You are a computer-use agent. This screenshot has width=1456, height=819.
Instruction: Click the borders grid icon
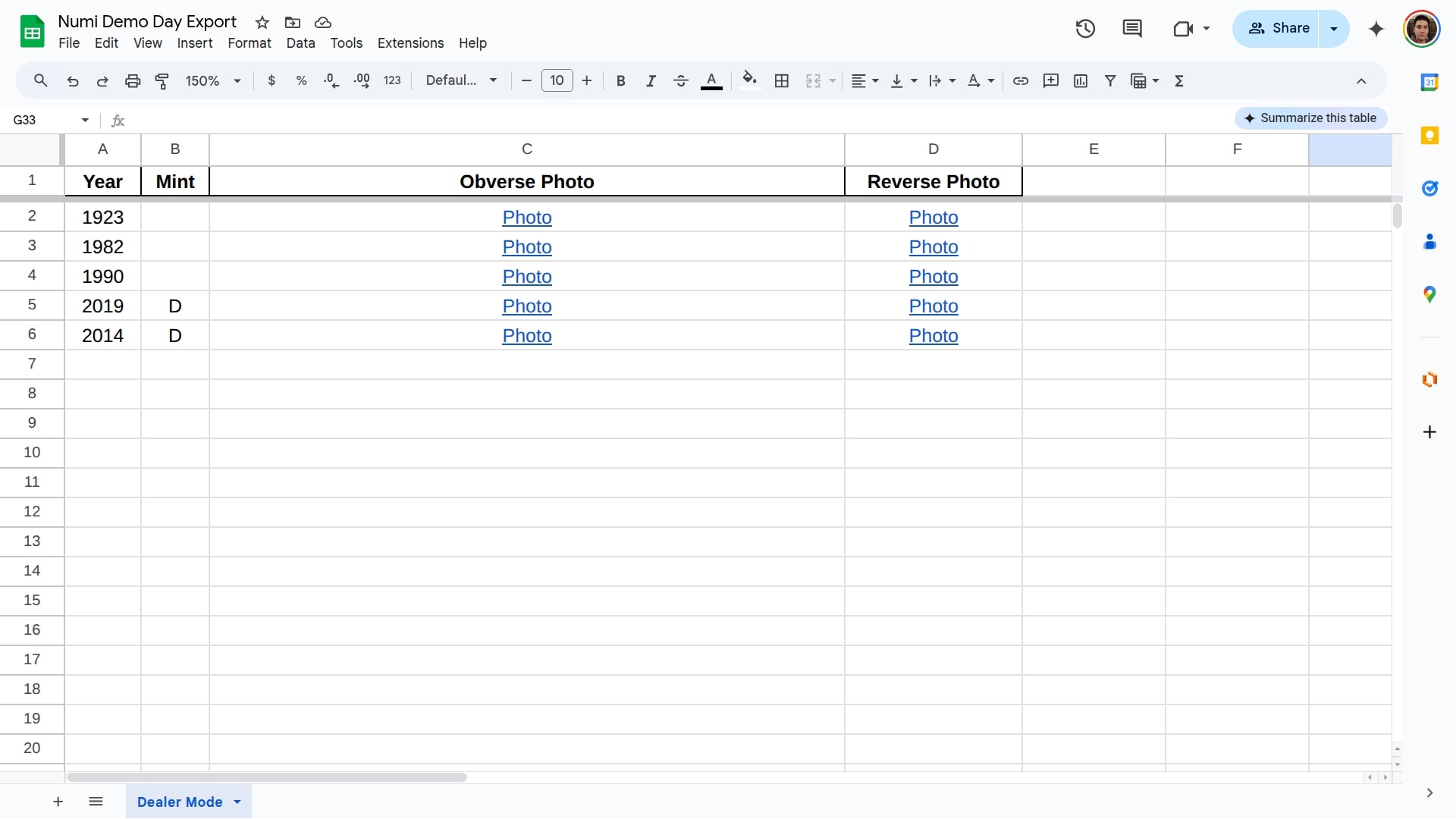782,81
